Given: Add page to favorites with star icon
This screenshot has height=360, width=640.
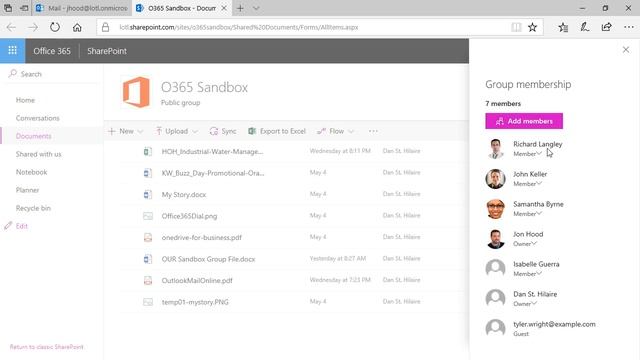Looking at the screenshot, I should pyautogui.click(x=532, y=27).
